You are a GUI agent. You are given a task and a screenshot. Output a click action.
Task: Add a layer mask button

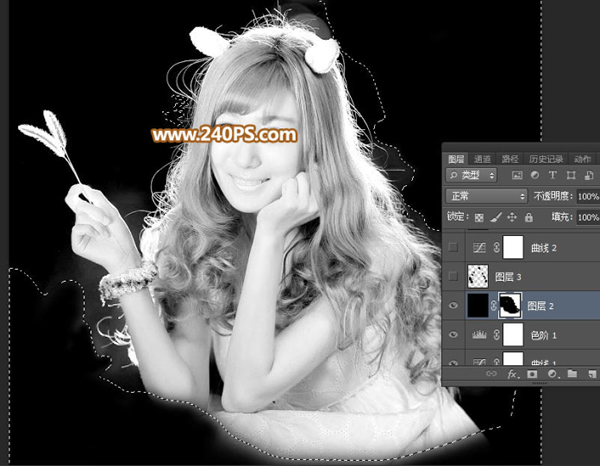[532, 374]
